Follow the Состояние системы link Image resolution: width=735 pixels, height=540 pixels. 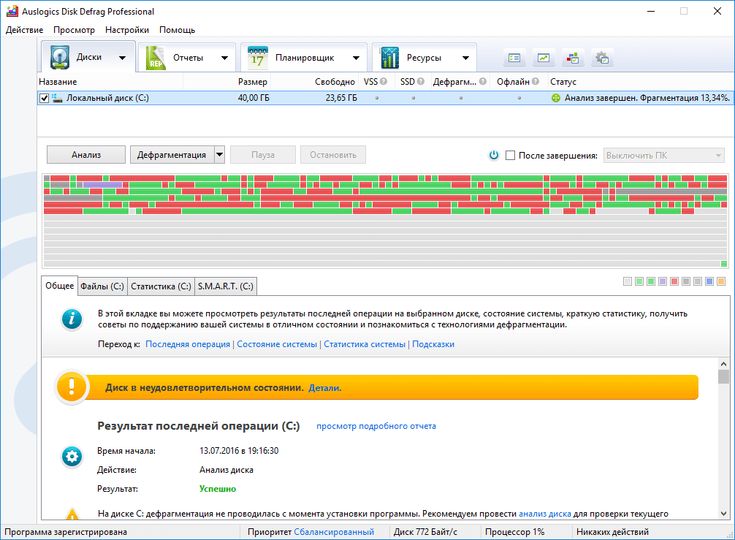tap(277, 344)
